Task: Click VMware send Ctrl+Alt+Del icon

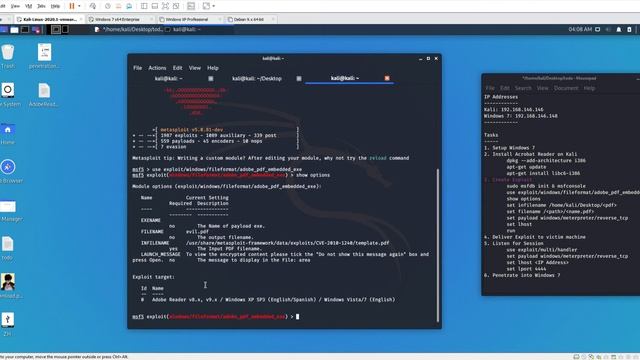Action: [x=93, y=6]
